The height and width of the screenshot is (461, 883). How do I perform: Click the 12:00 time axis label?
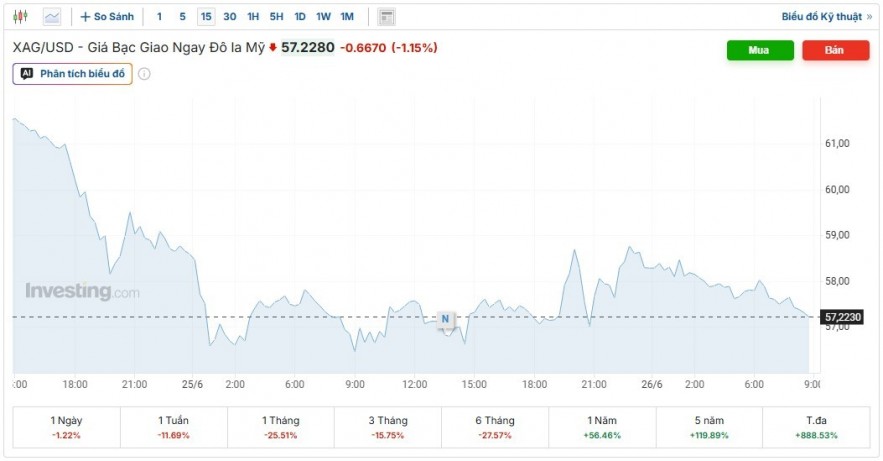click(x=414, y=384)
